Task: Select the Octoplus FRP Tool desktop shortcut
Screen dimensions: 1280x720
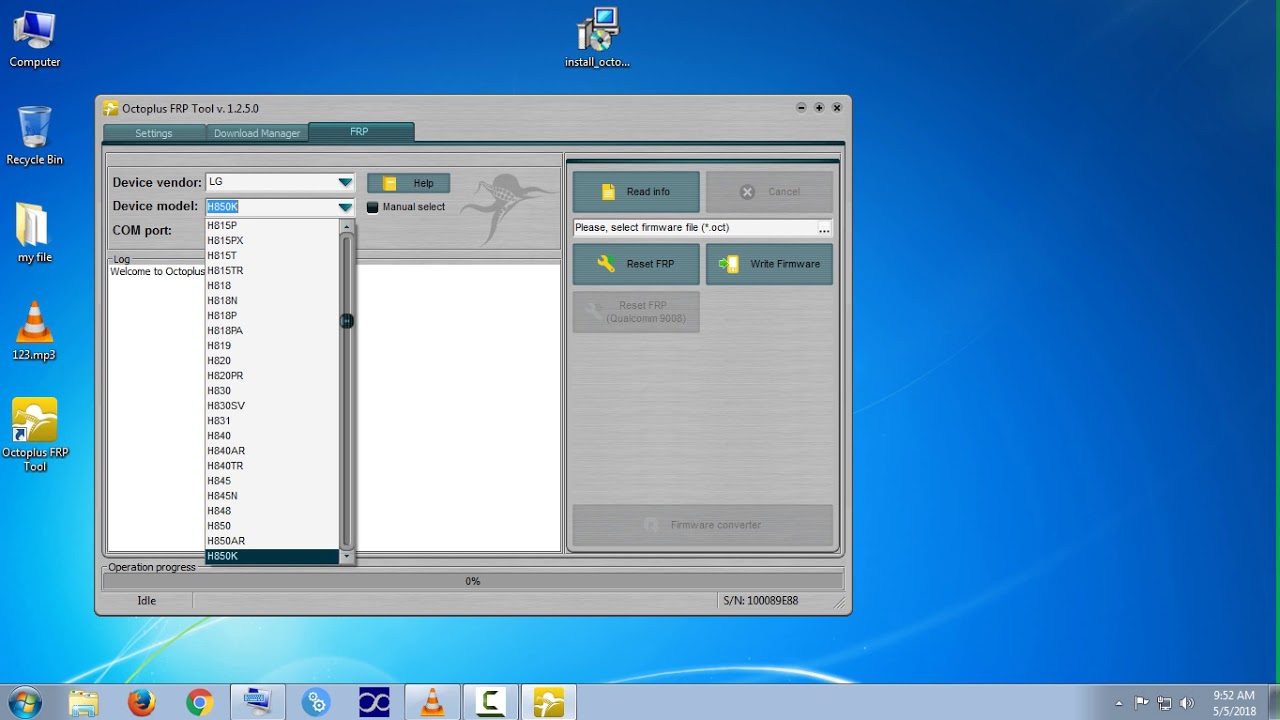Action: (35, 436)
